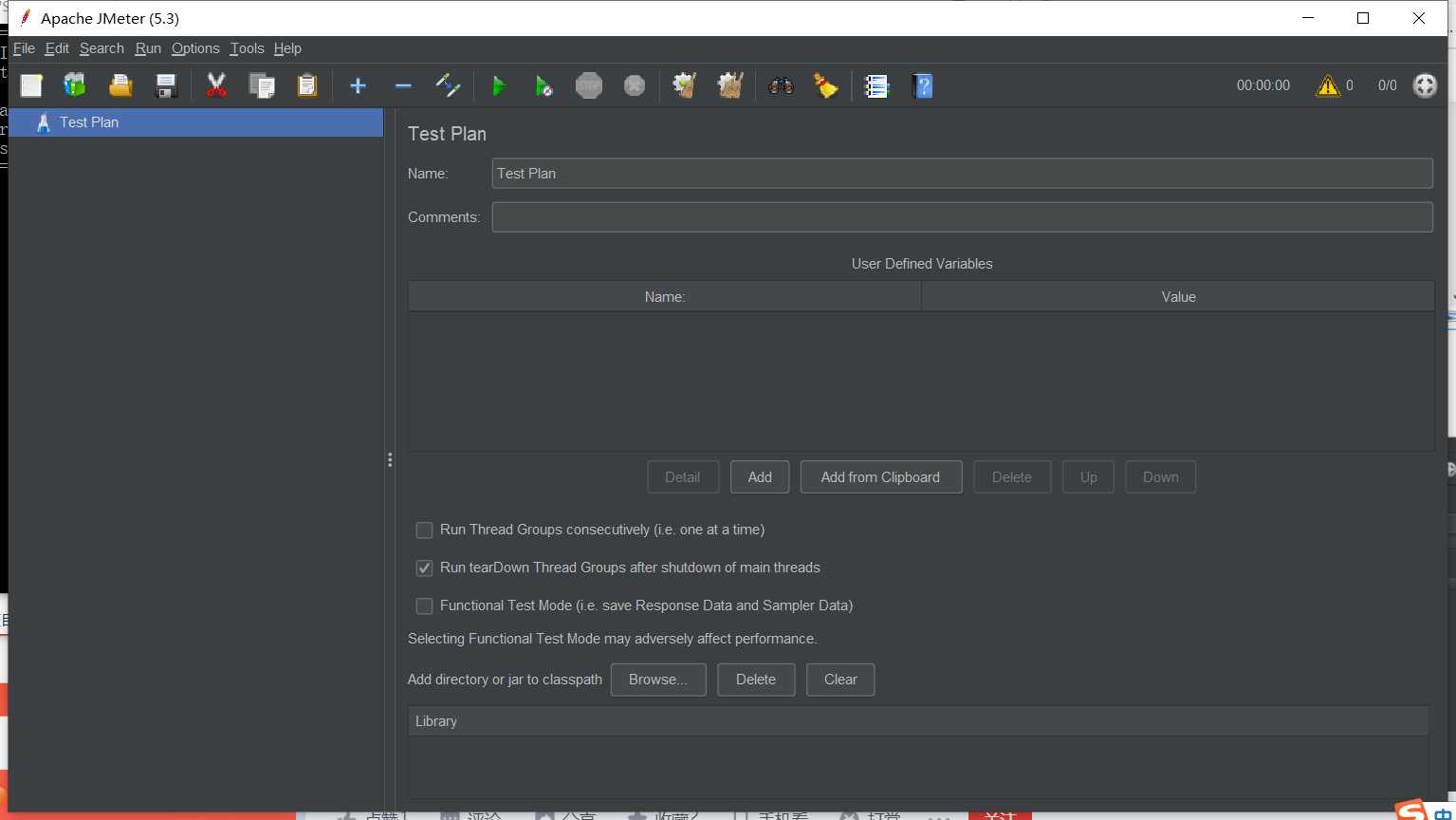Click Start no pauses icon

tap(544, 85)
